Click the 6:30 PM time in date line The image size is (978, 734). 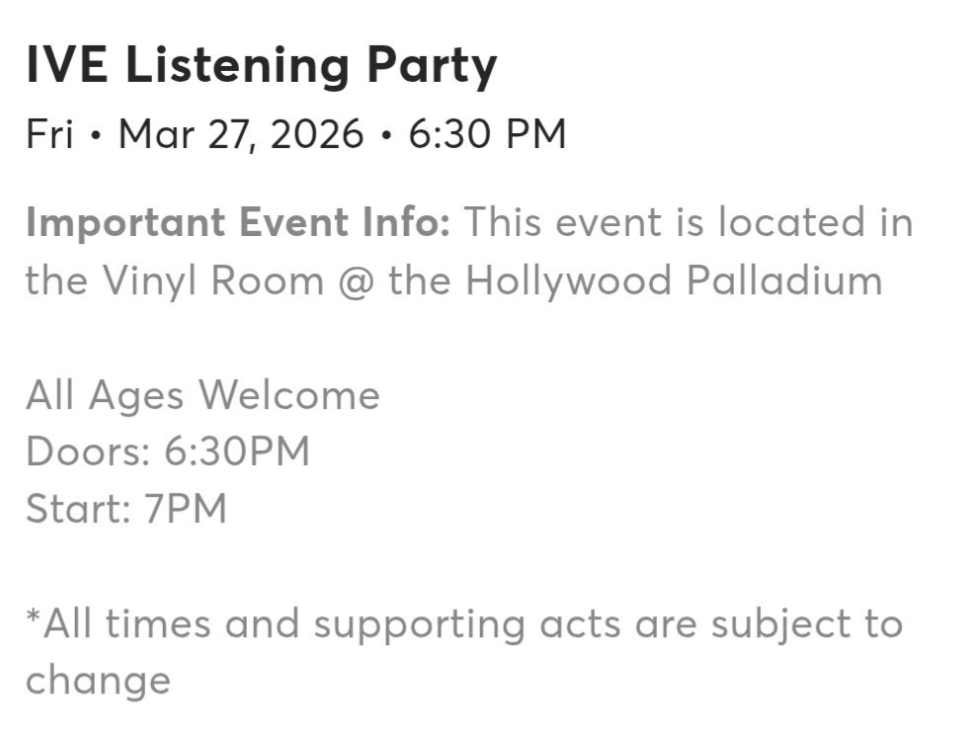487,133
